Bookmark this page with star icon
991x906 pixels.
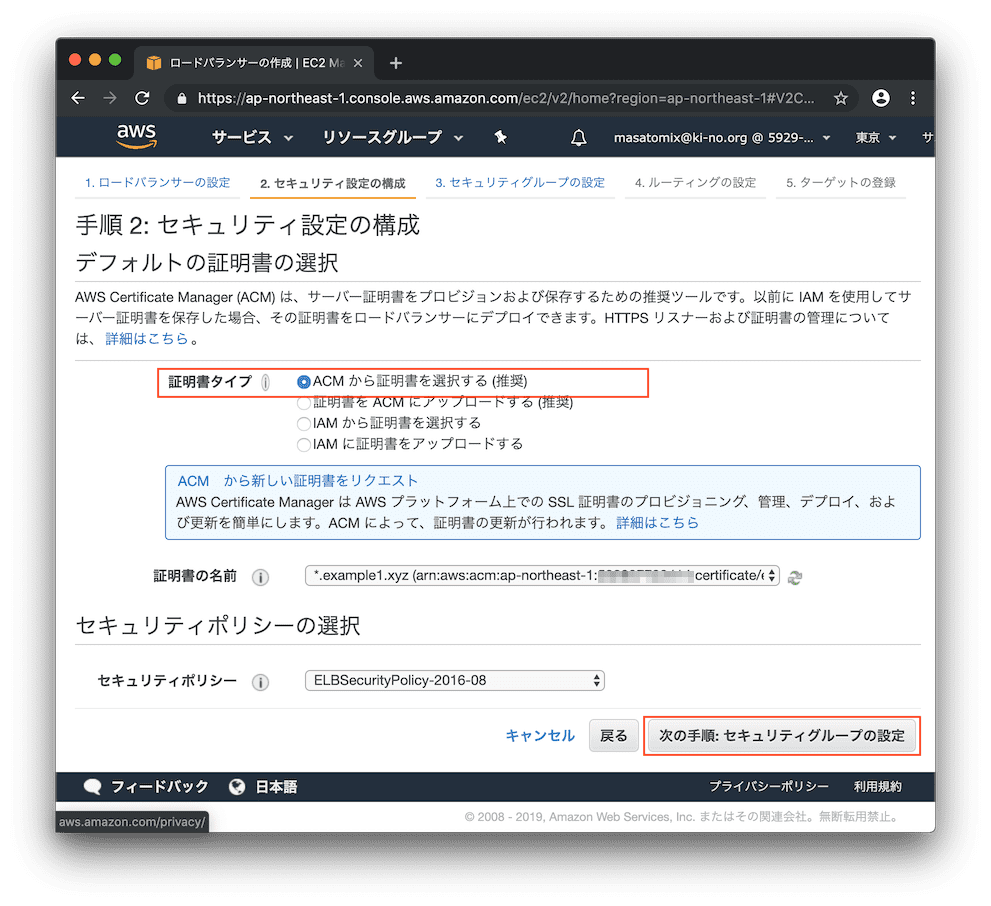840,98
